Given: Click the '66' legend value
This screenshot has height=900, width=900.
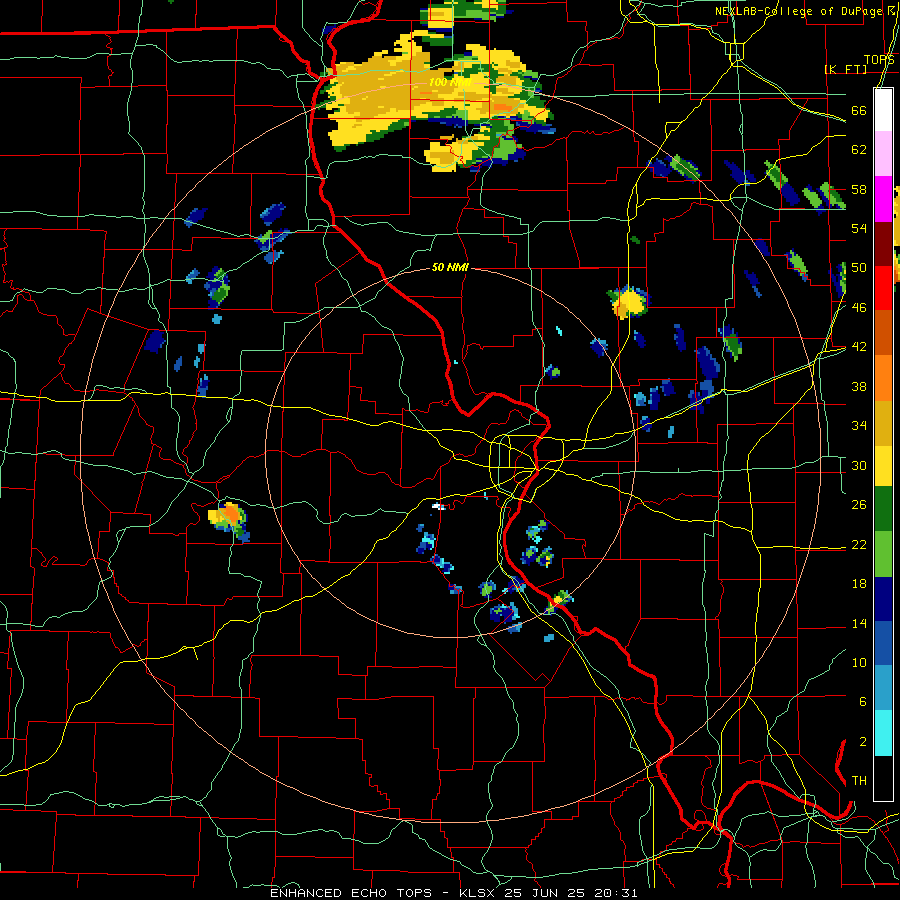Looking at the screenshot, I should tap(859, 110).
